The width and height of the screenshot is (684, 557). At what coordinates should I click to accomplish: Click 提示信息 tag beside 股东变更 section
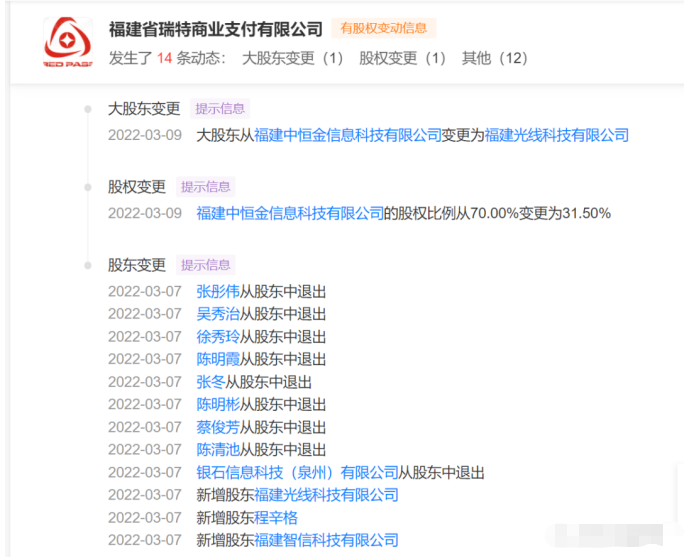[205, 265]
